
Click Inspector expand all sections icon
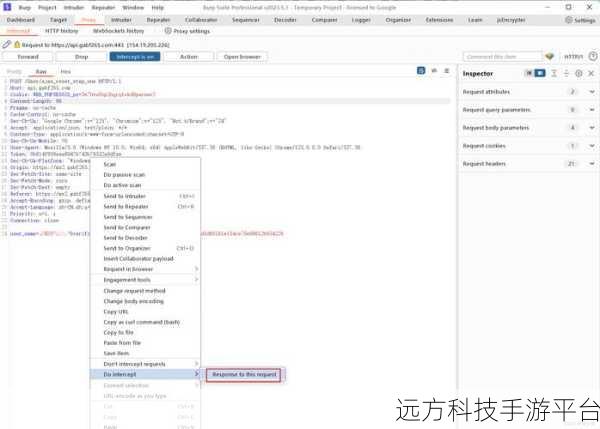pyautogui.click(x=554, y=73)
